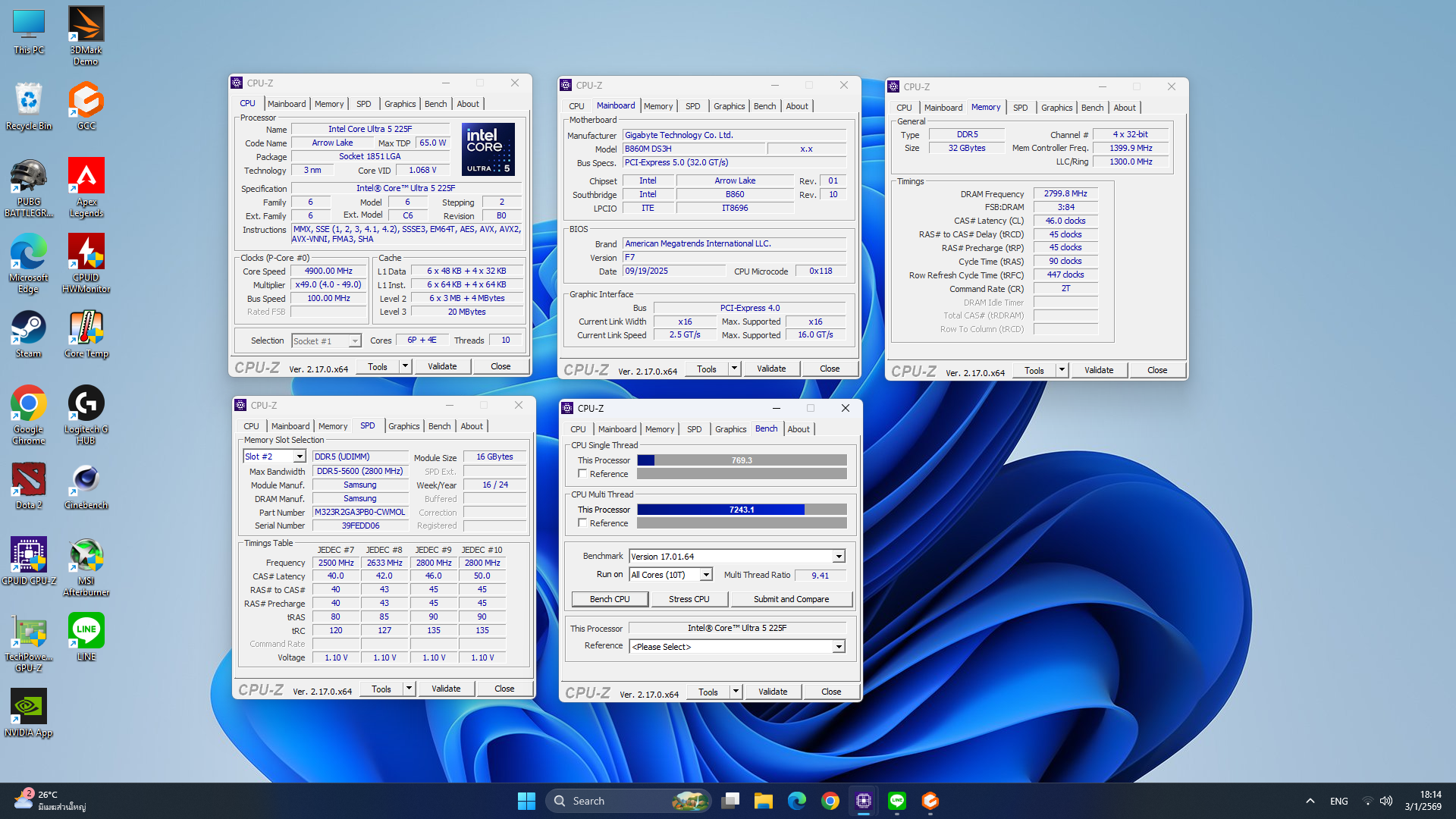Open the Reference processor Please Select dropdown
Image resolution: width=1456 pixels, height=819 pixels.
(839, 647)
